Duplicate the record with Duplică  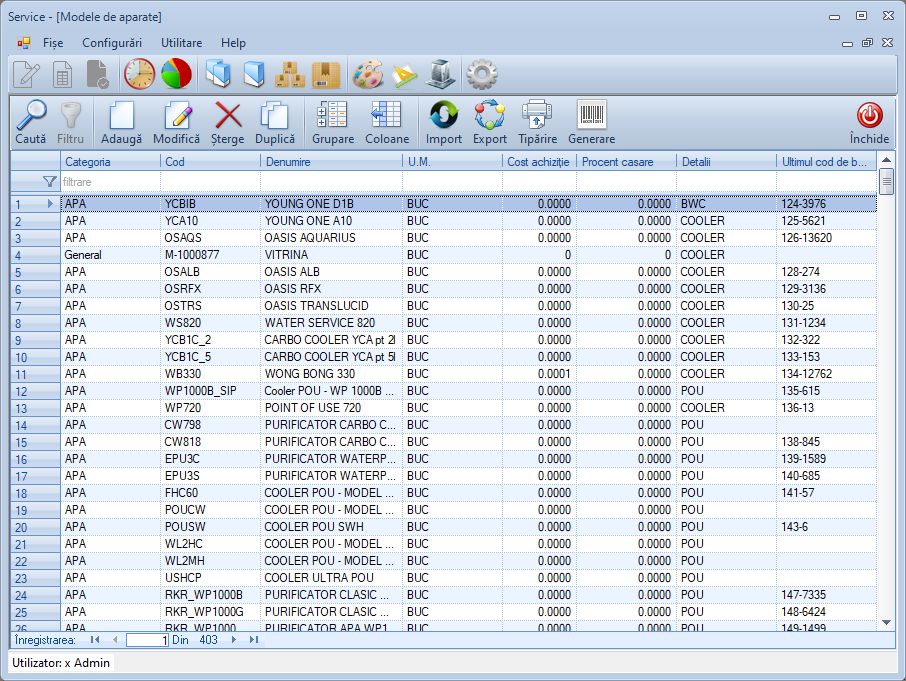(274, 122)
